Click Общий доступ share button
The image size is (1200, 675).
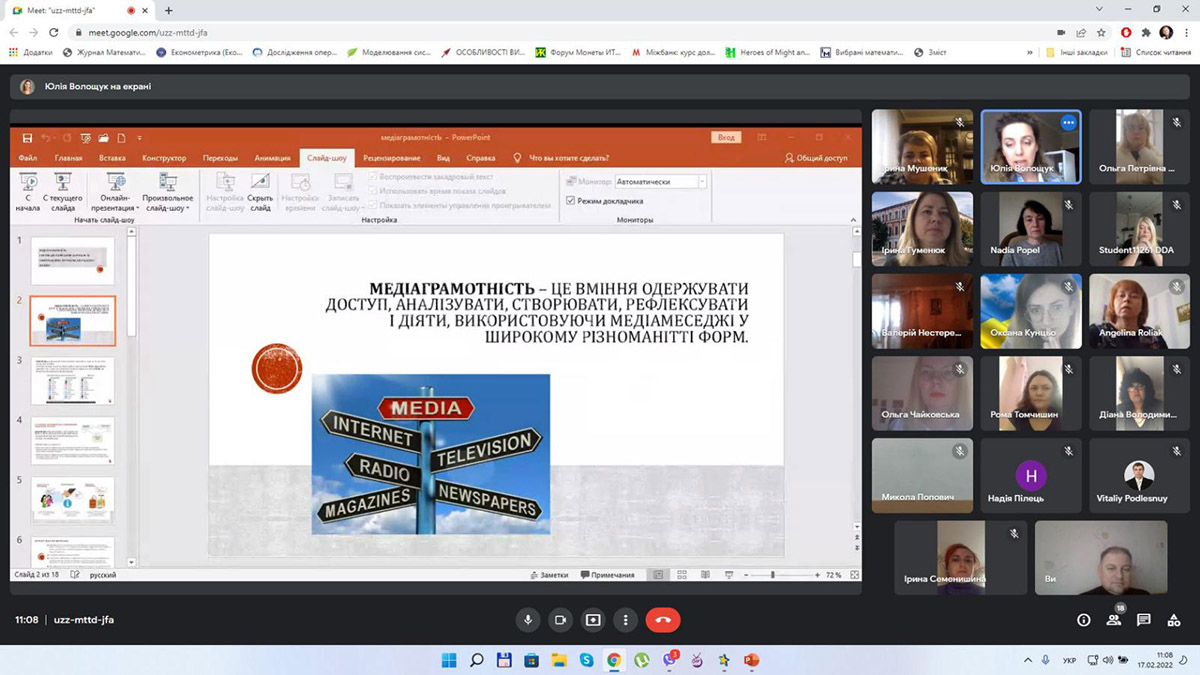click(816, 158)
